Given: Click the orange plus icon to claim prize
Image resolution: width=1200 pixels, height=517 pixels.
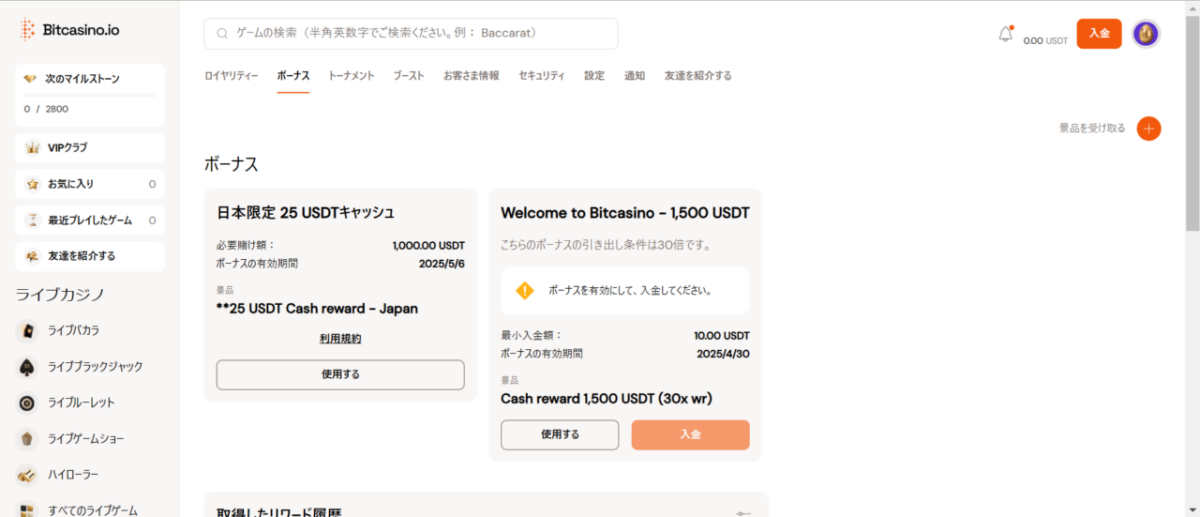Looking at the screenshot, I should [1149, 128].
